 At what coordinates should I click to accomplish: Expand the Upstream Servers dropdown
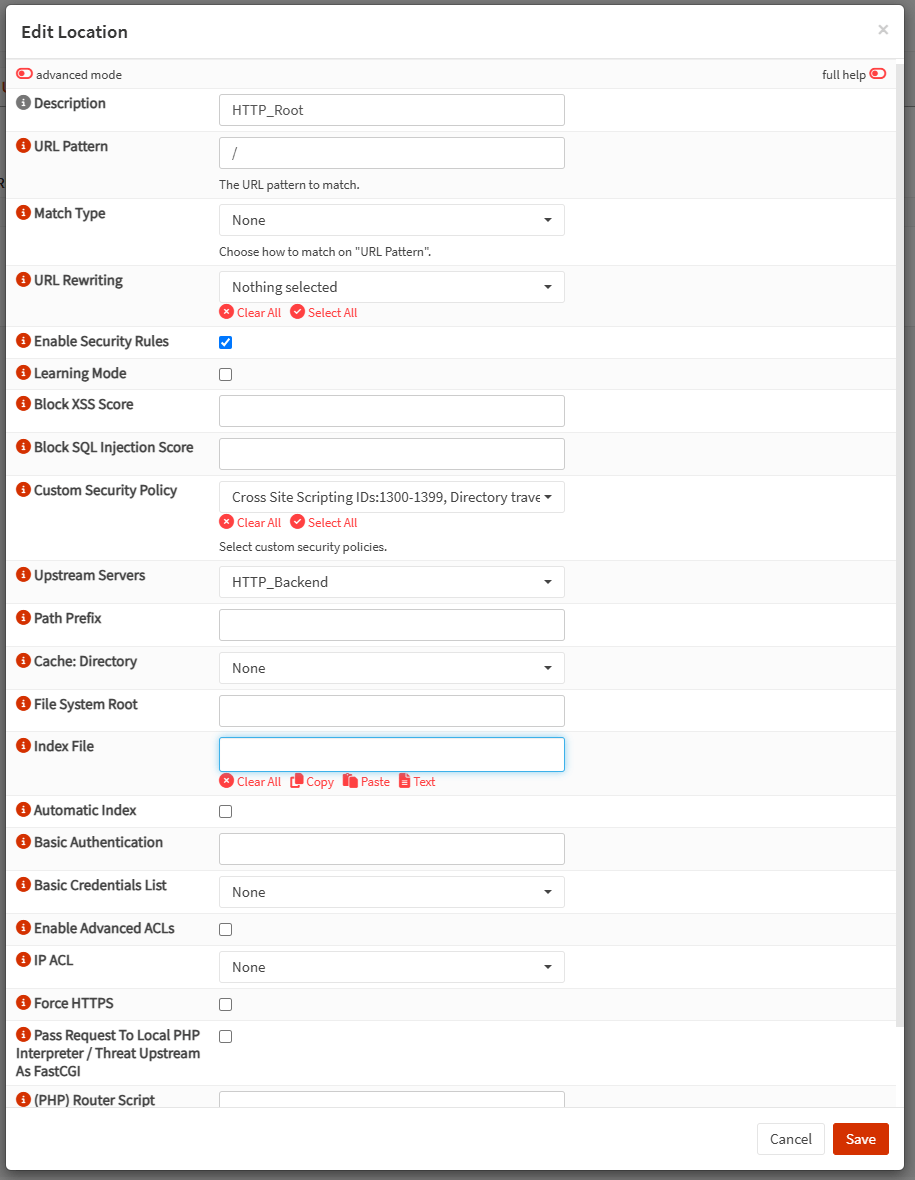391,582
